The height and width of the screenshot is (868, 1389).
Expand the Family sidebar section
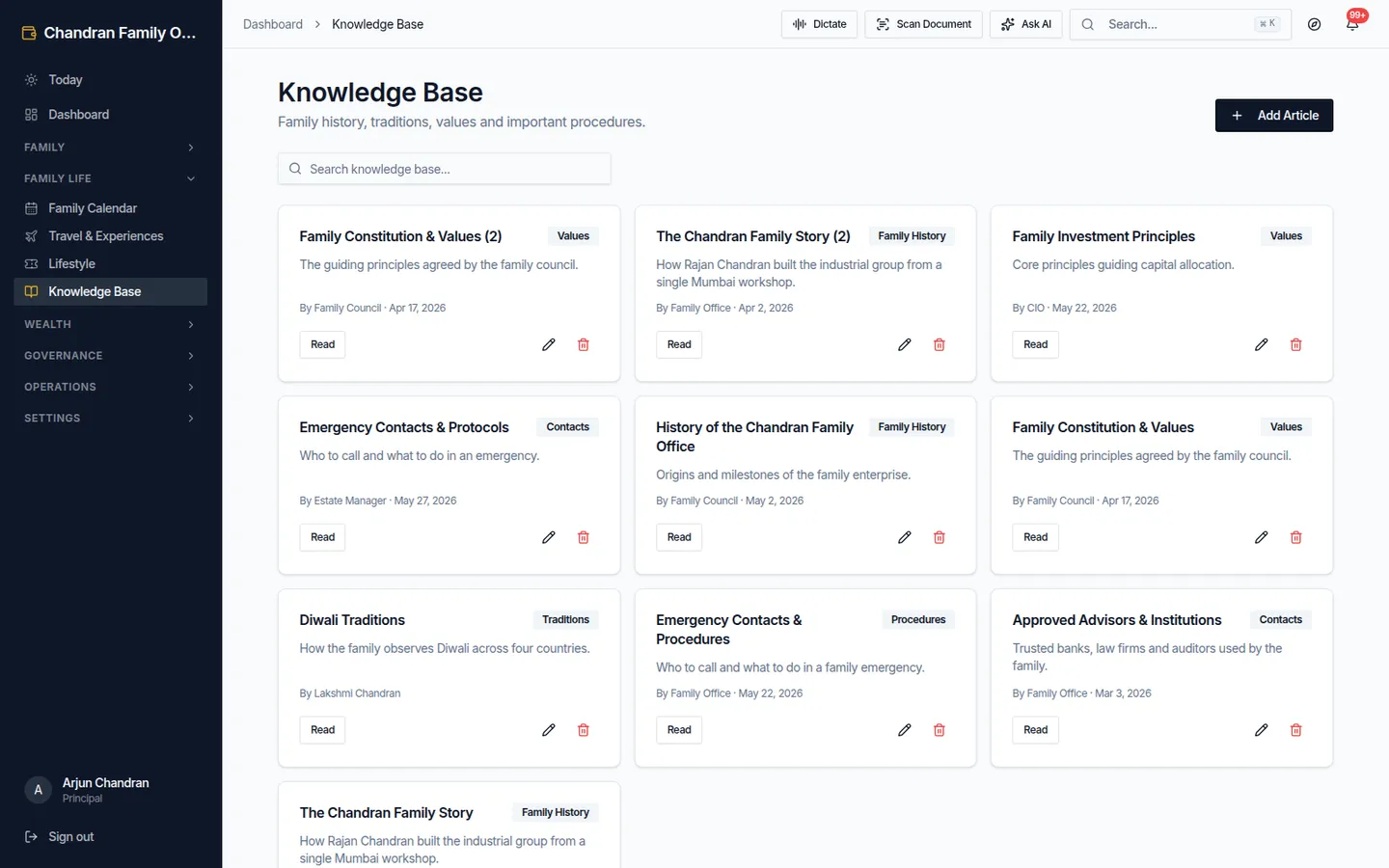111,148
